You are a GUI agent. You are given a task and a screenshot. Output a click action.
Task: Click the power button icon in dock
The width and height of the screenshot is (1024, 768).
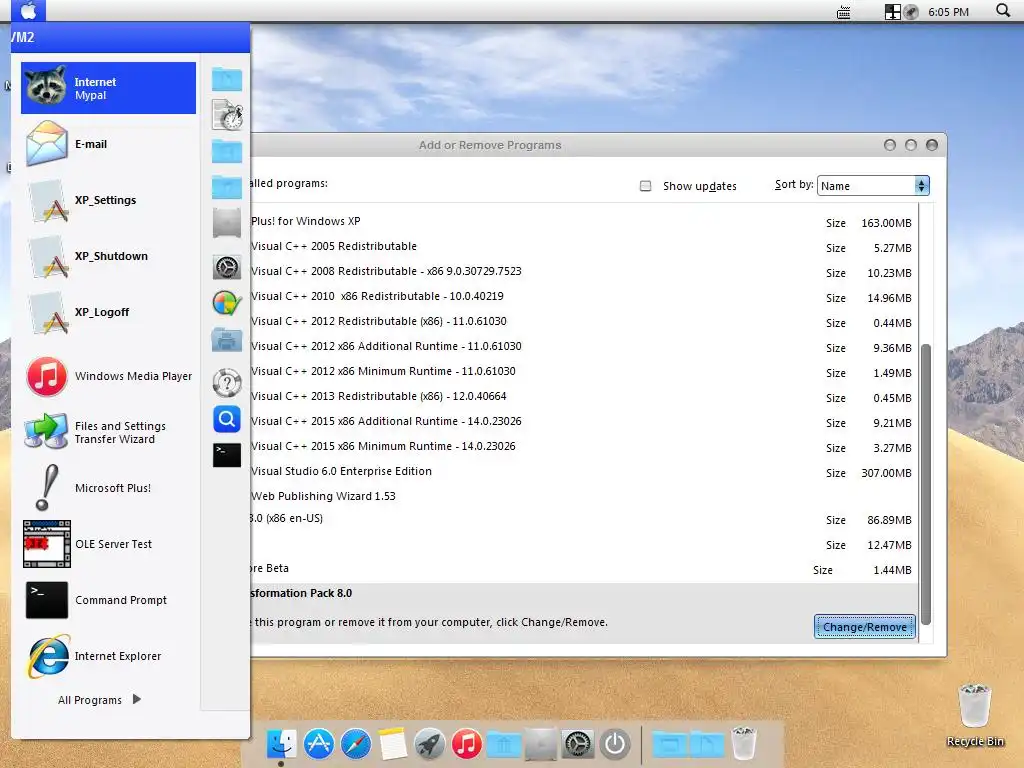coord(615,744)
